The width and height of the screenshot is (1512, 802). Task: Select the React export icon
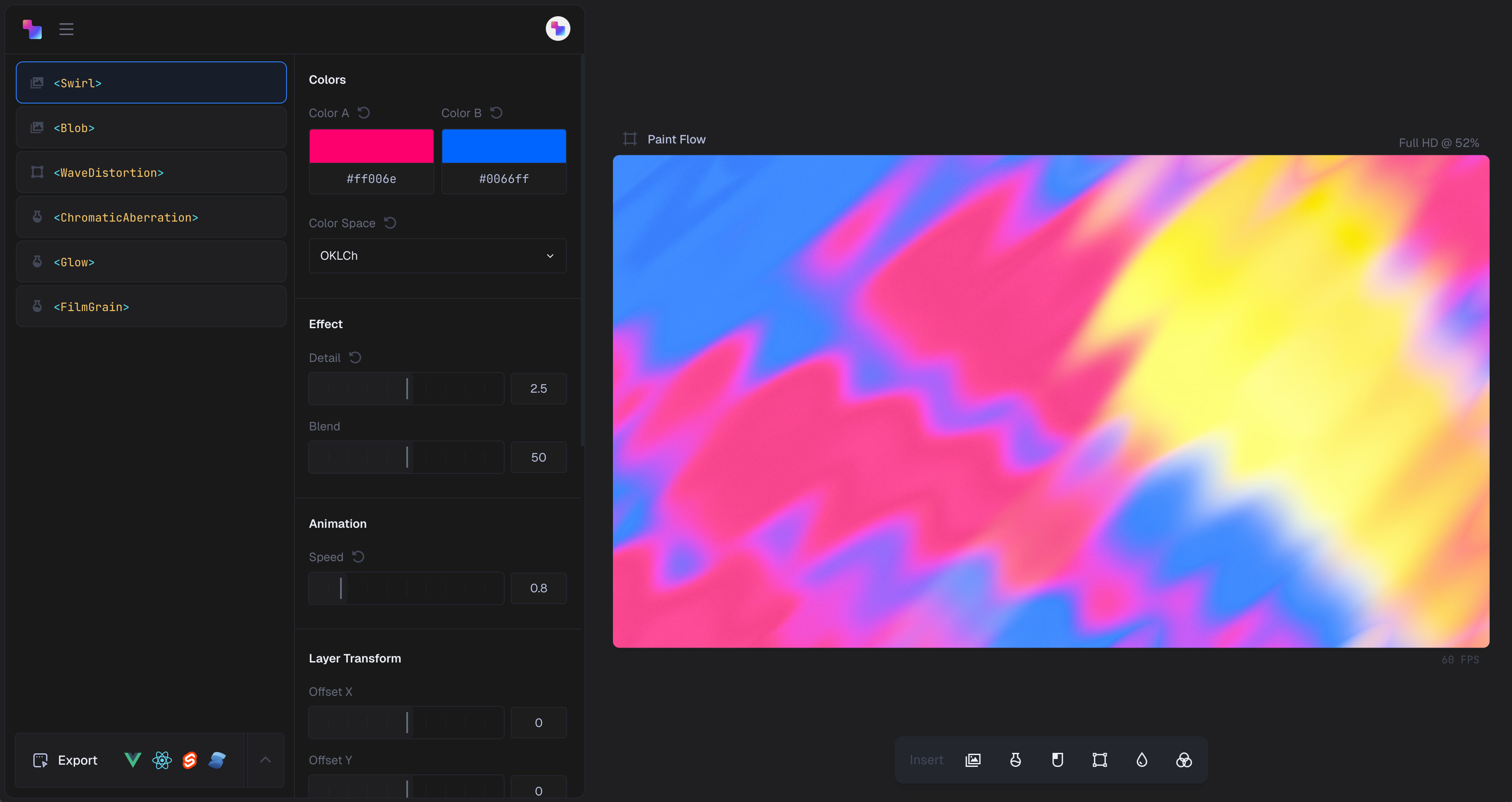[161, 760]
